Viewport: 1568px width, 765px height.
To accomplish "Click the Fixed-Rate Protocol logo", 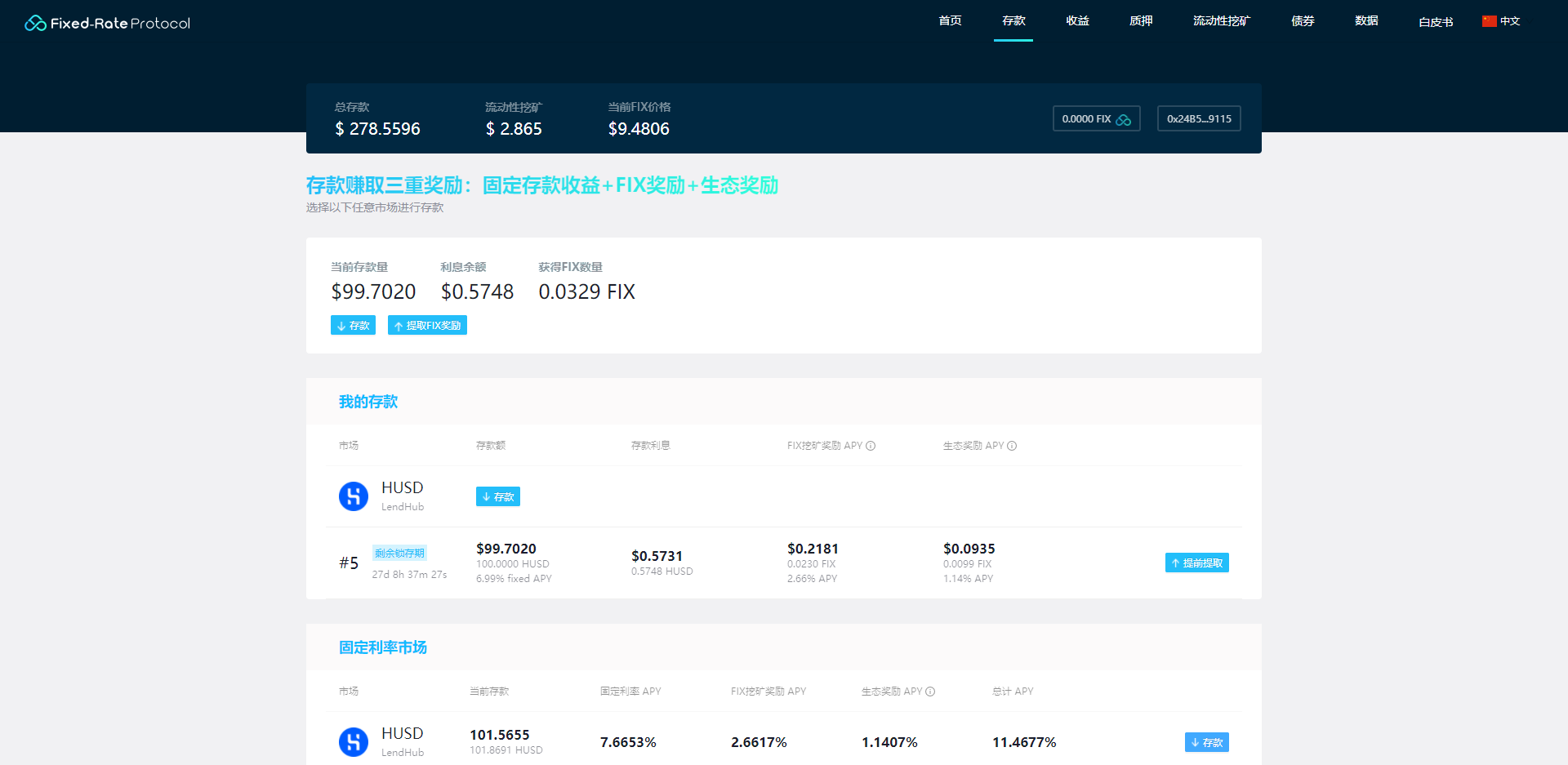I will click(x=107, y=23).
